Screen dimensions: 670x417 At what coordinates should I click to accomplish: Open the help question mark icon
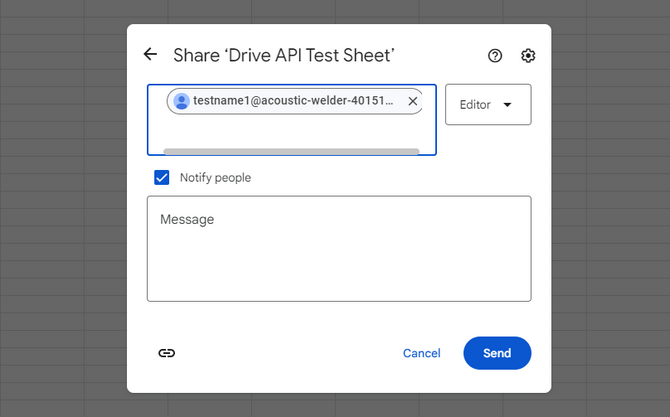coord(495,56)
